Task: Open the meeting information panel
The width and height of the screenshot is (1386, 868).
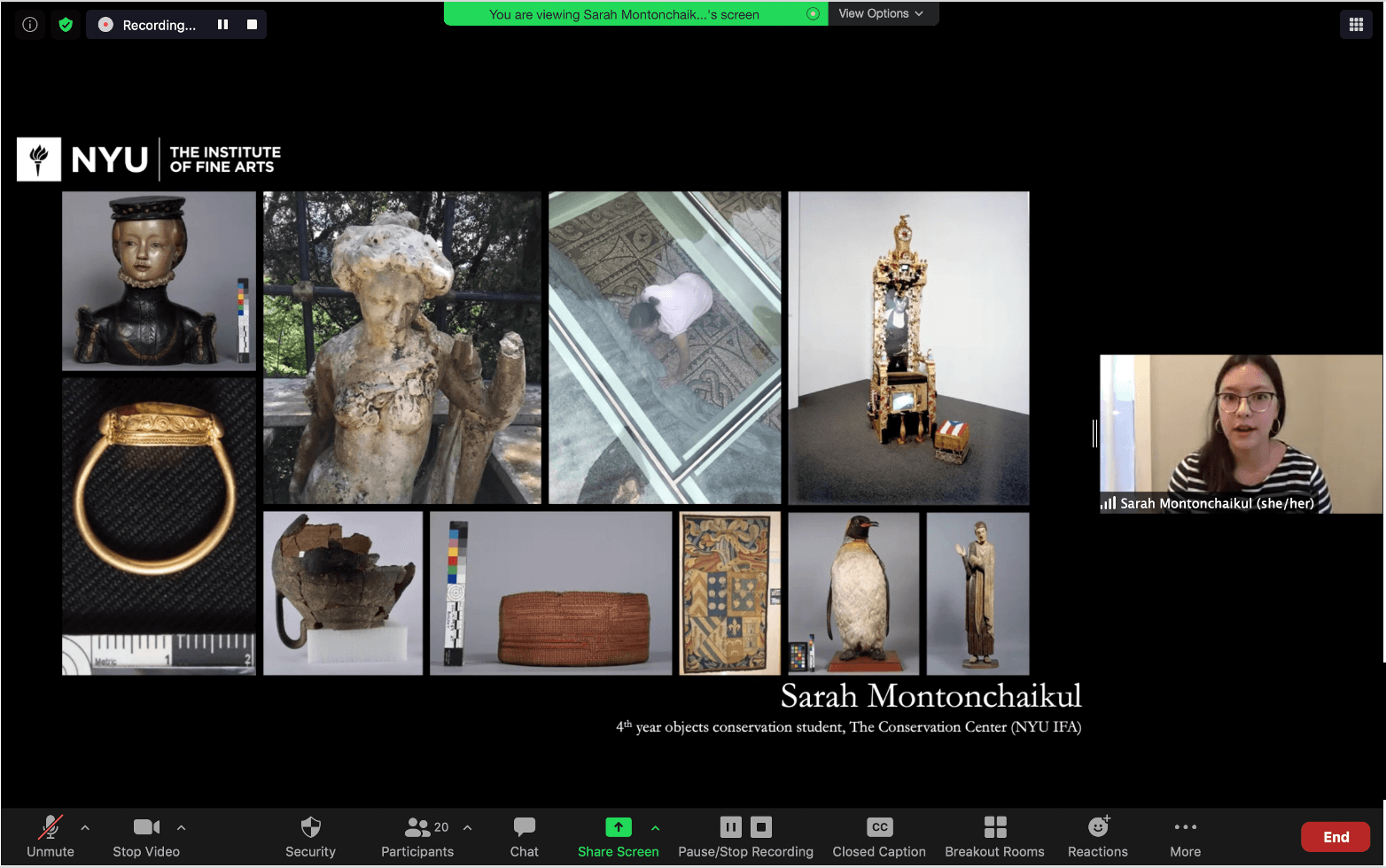Action: (x=29, y=24)
